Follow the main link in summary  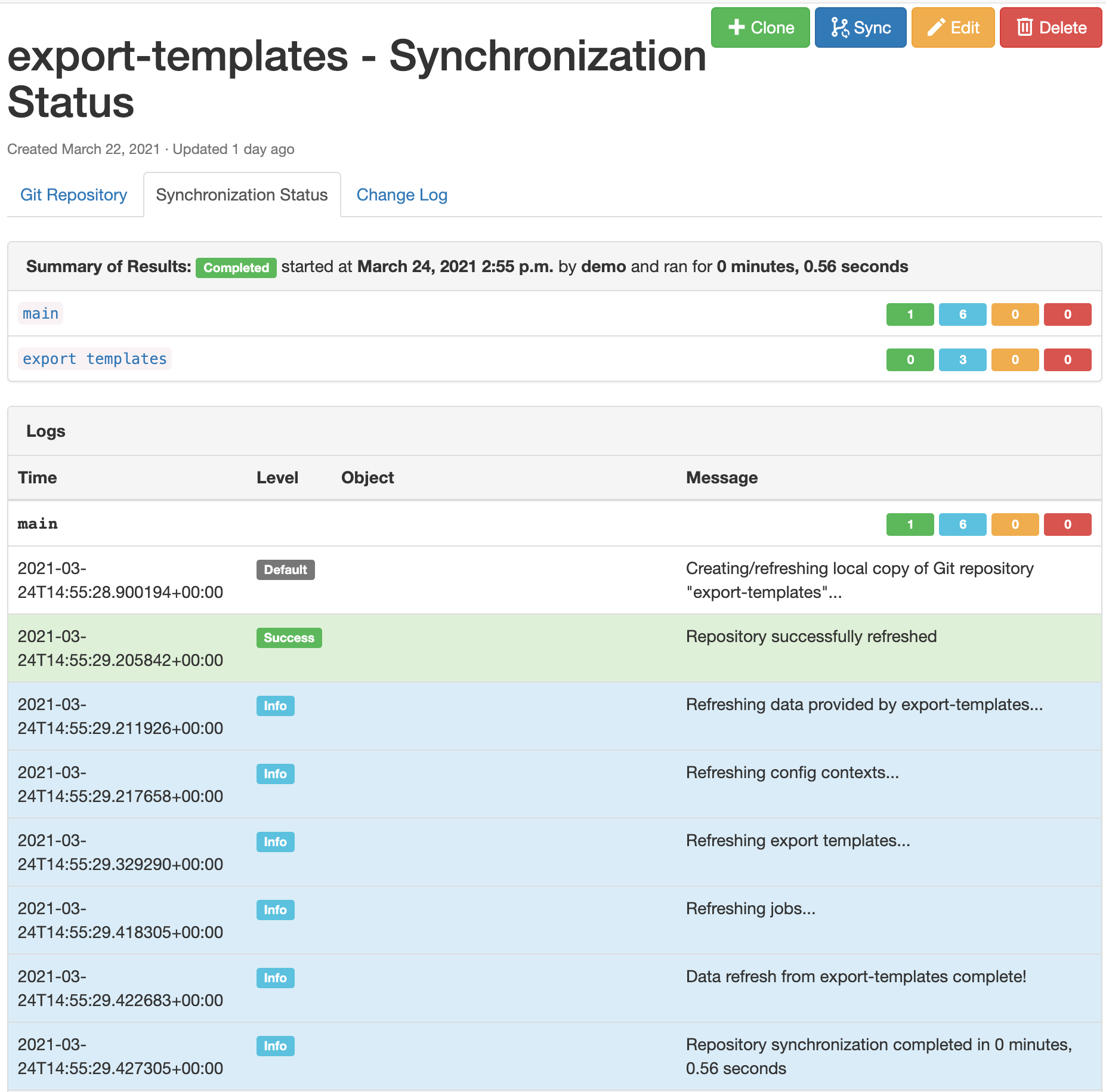[41, 313]
